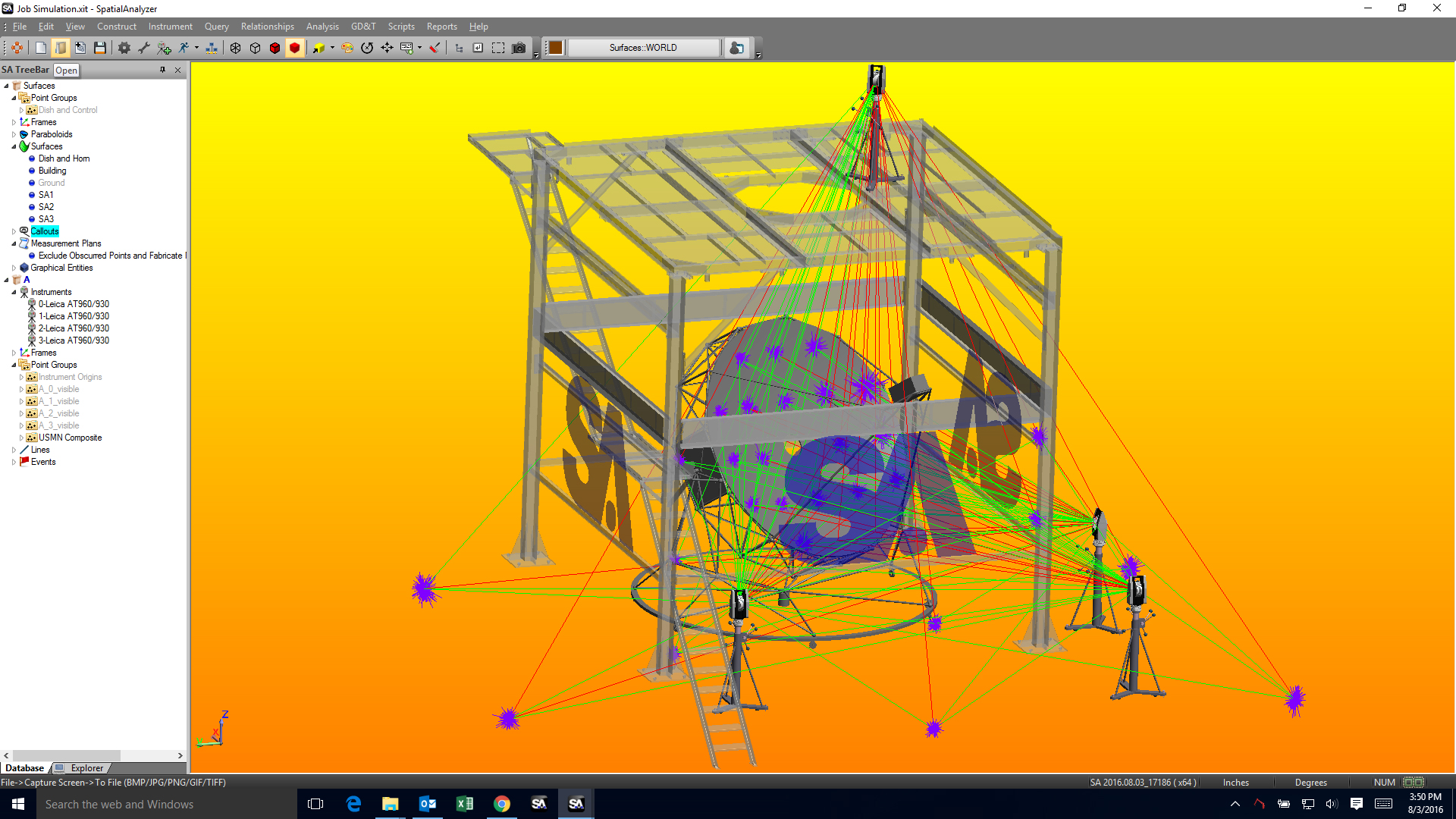The height and width of the screenshot is (819, 1456).
Task: Click the brown color swatch in toolbar
Action: [555, 48]
